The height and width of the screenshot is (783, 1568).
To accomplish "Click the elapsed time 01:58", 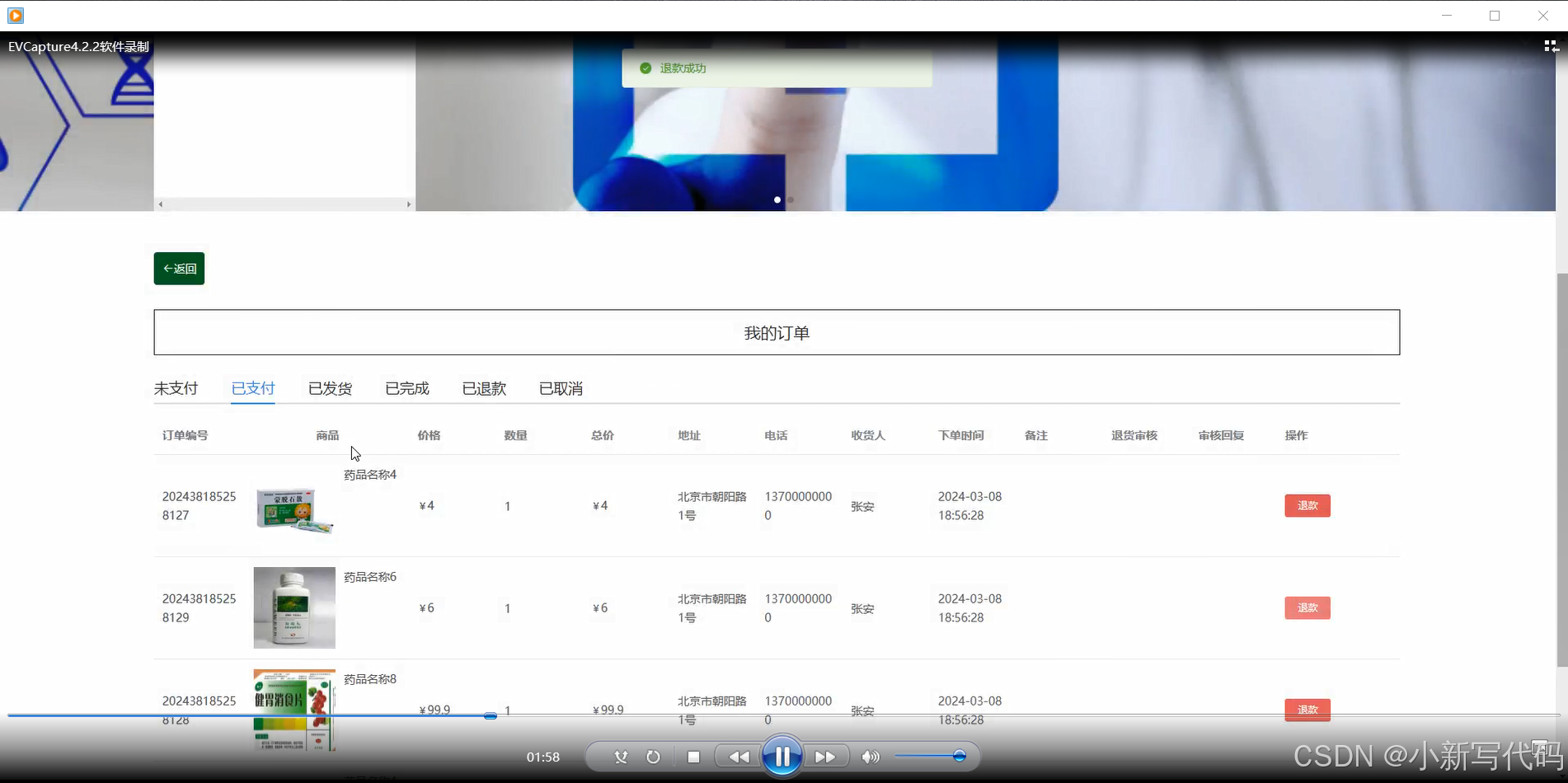I will click(543, 757).
